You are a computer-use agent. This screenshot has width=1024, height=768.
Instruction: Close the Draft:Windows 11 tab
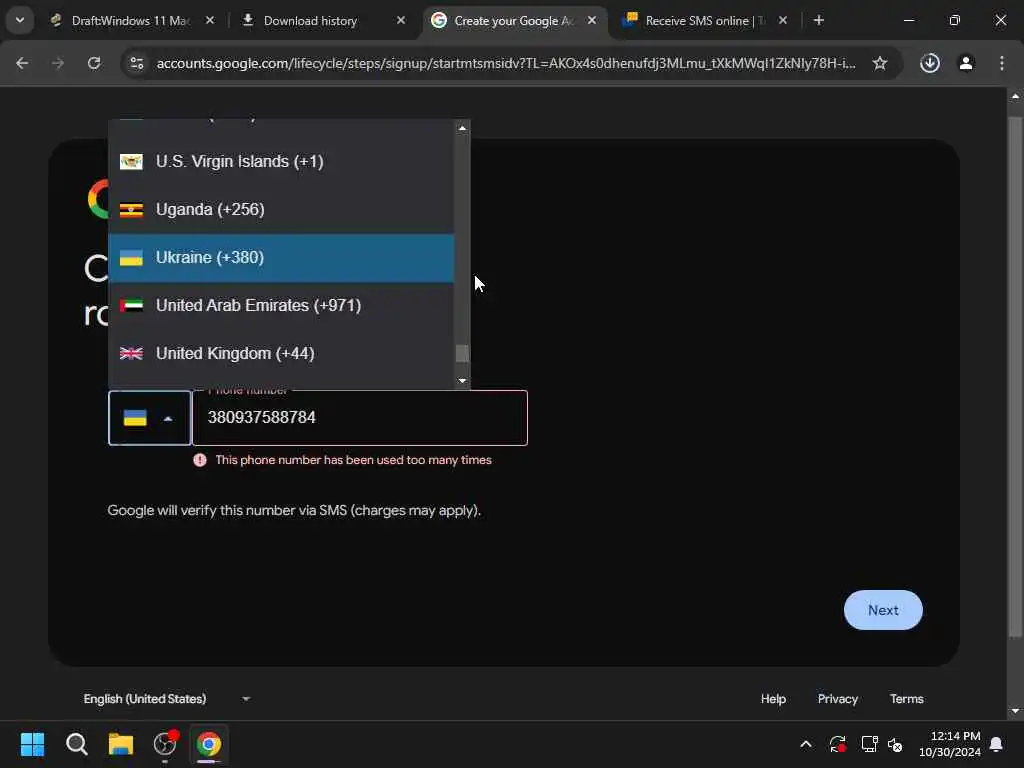pyautogui.click(x=210, y=21)
